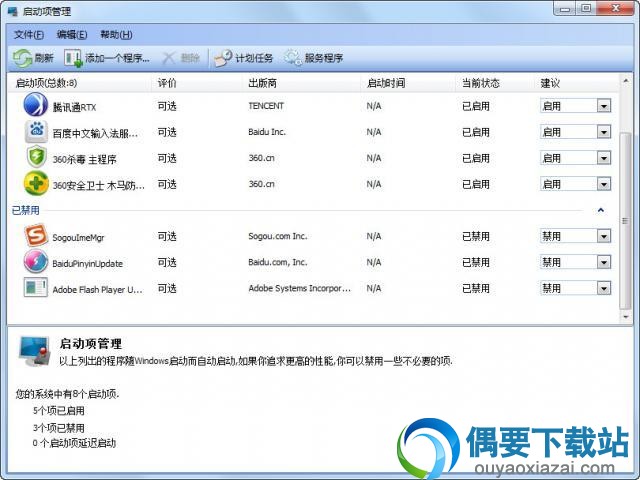Screen dimensions: 640x480
Task: Open suggestion dropdown for Adobe Flash Player
Action: click(x=604, y=288)
